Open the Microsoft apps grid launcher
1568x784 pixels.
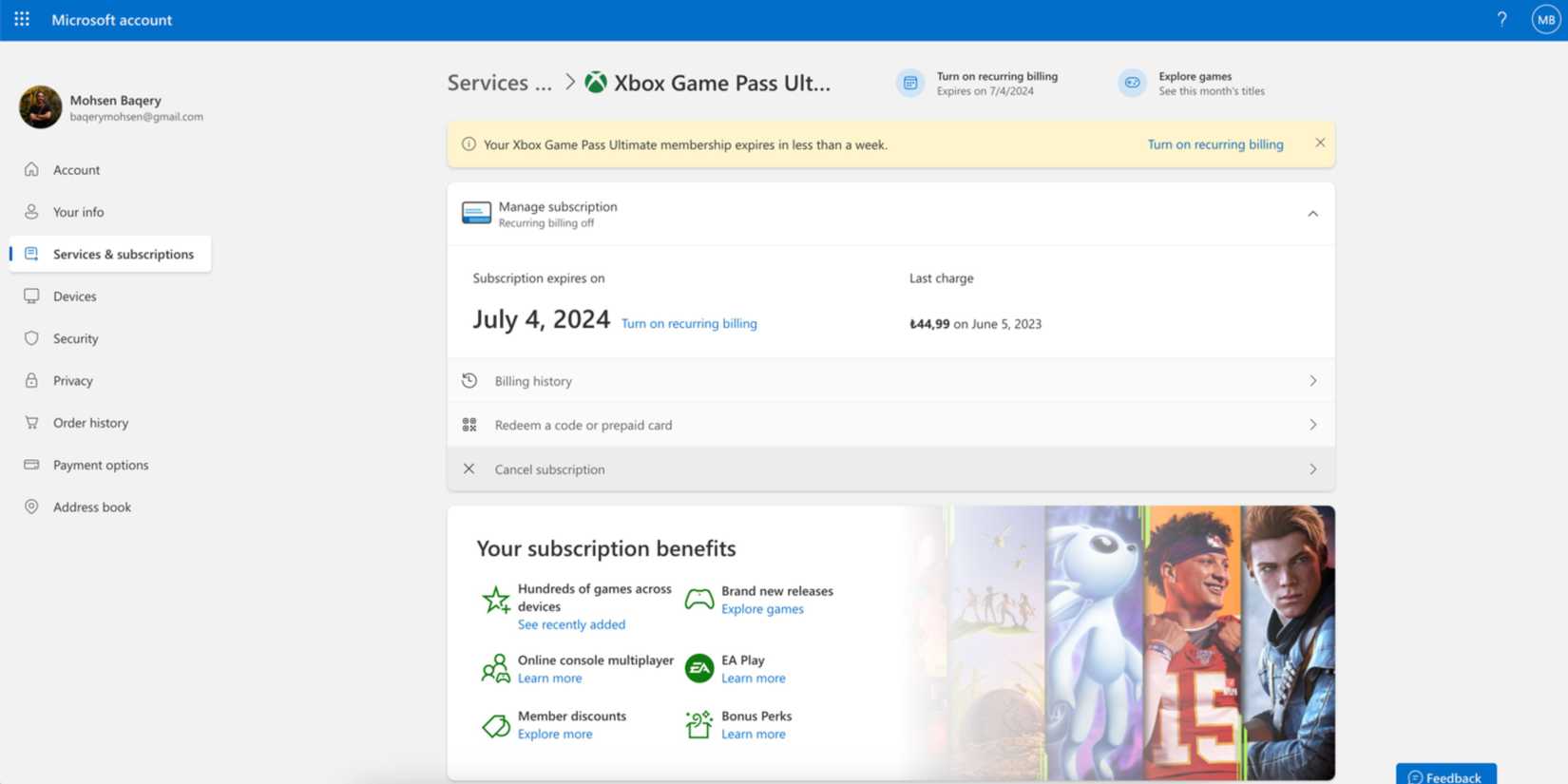[22, 19]
